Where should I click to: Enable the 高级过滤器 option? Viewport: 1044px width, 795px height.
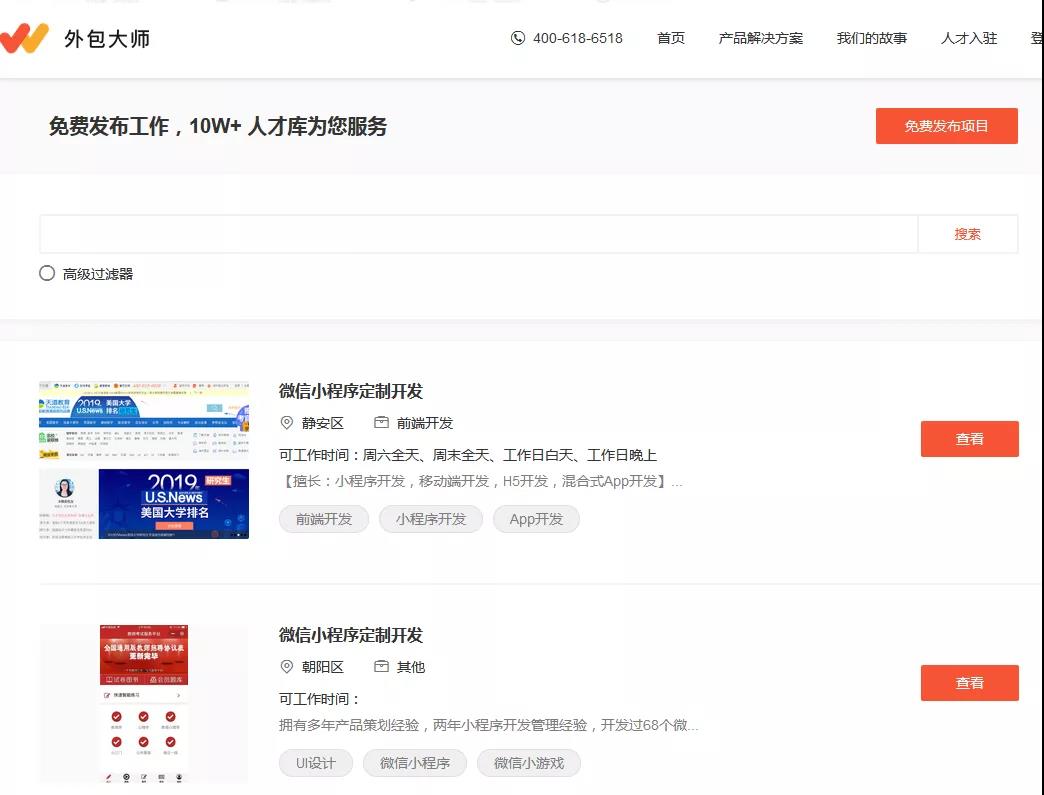(x=46, y=272)
